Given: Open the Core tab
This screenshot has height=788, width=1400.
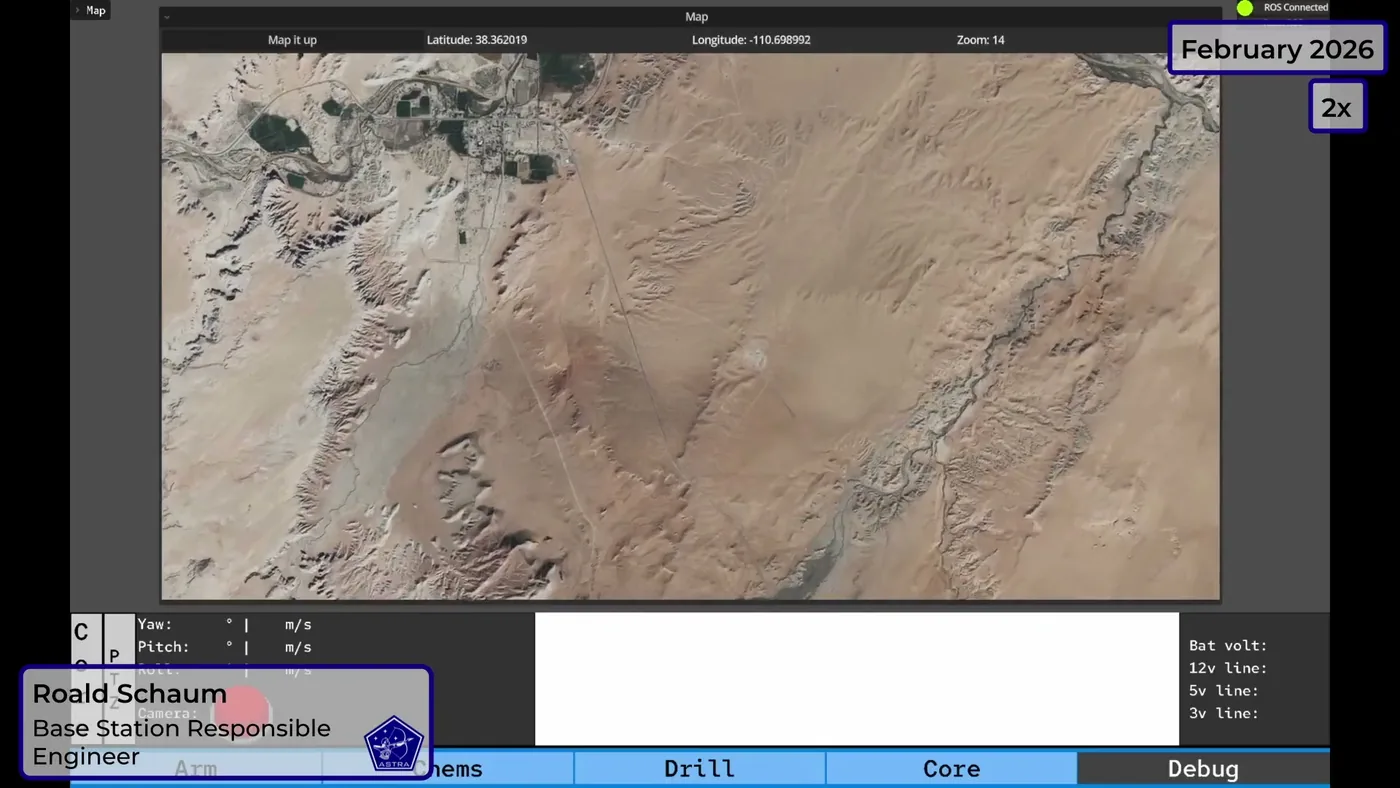Looking at the screenshot, I should [952, 768].
